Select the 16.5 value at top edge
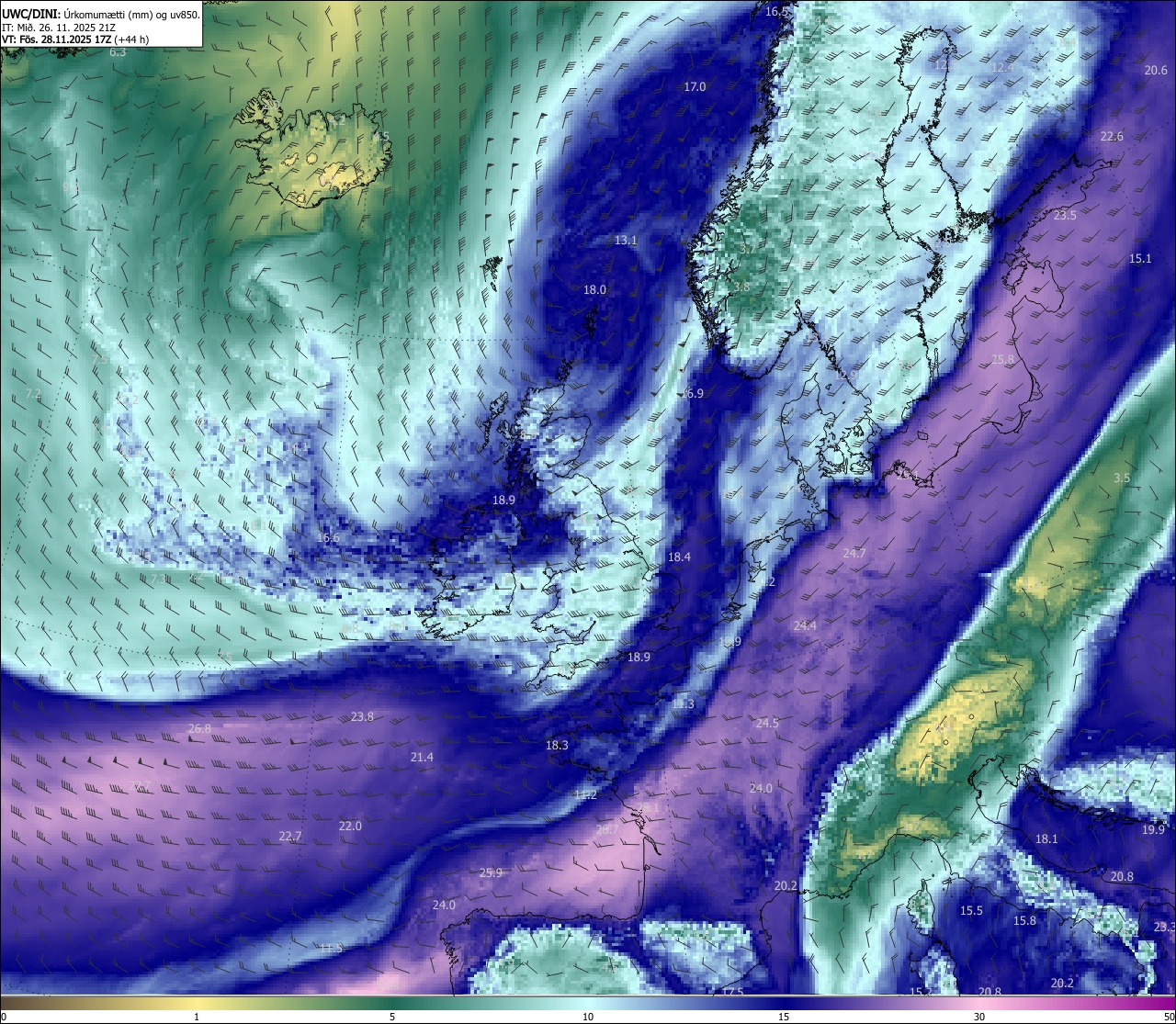The image size is (1176, 1024). pos(777,11)
